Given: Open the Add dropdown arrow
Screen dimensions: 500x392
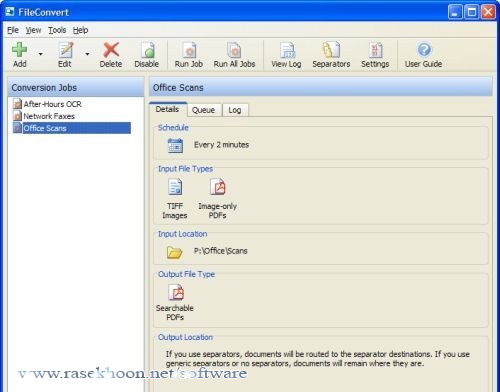Looking at the screenshot, I should (x=41, y=54).
